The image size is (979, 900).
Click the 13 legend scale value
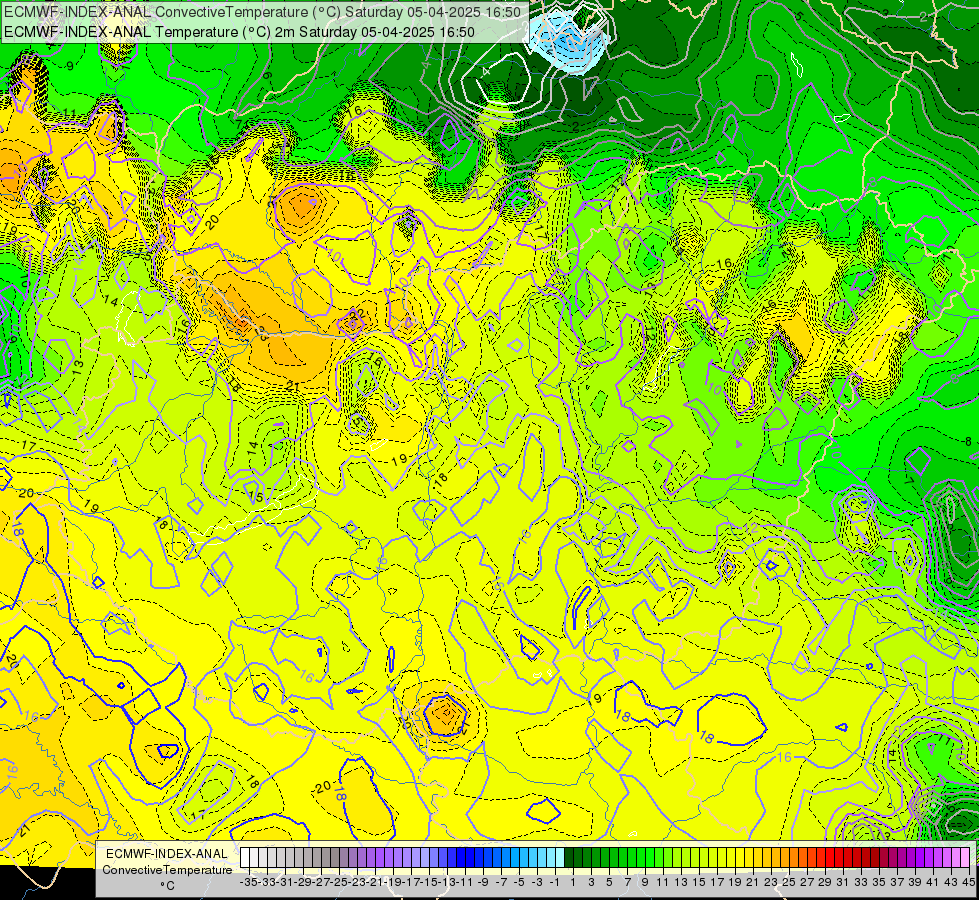point(682,882)
